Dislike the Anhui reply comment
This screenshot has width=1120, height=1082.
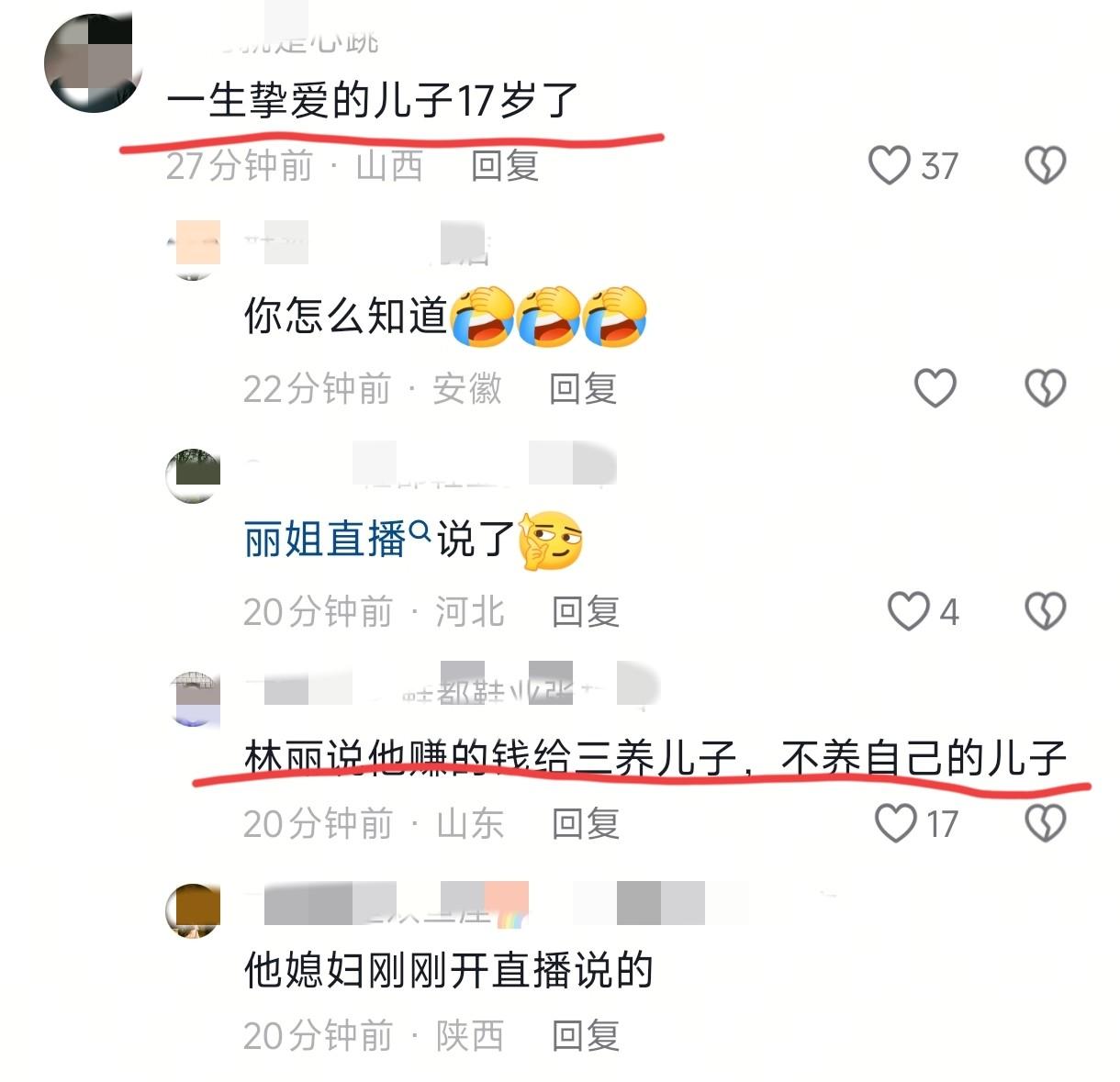[x=1045, y=388]
